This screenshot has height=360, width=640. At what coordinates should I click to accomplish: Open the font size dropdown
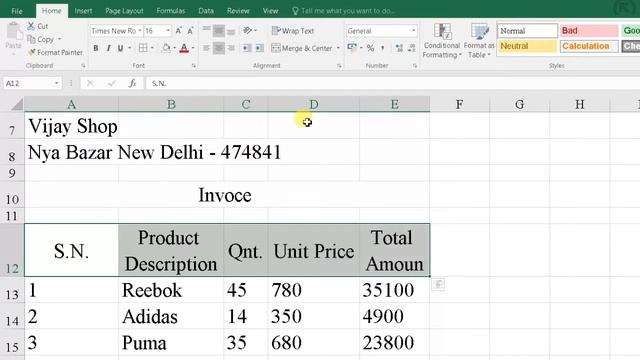coord(168,31)
